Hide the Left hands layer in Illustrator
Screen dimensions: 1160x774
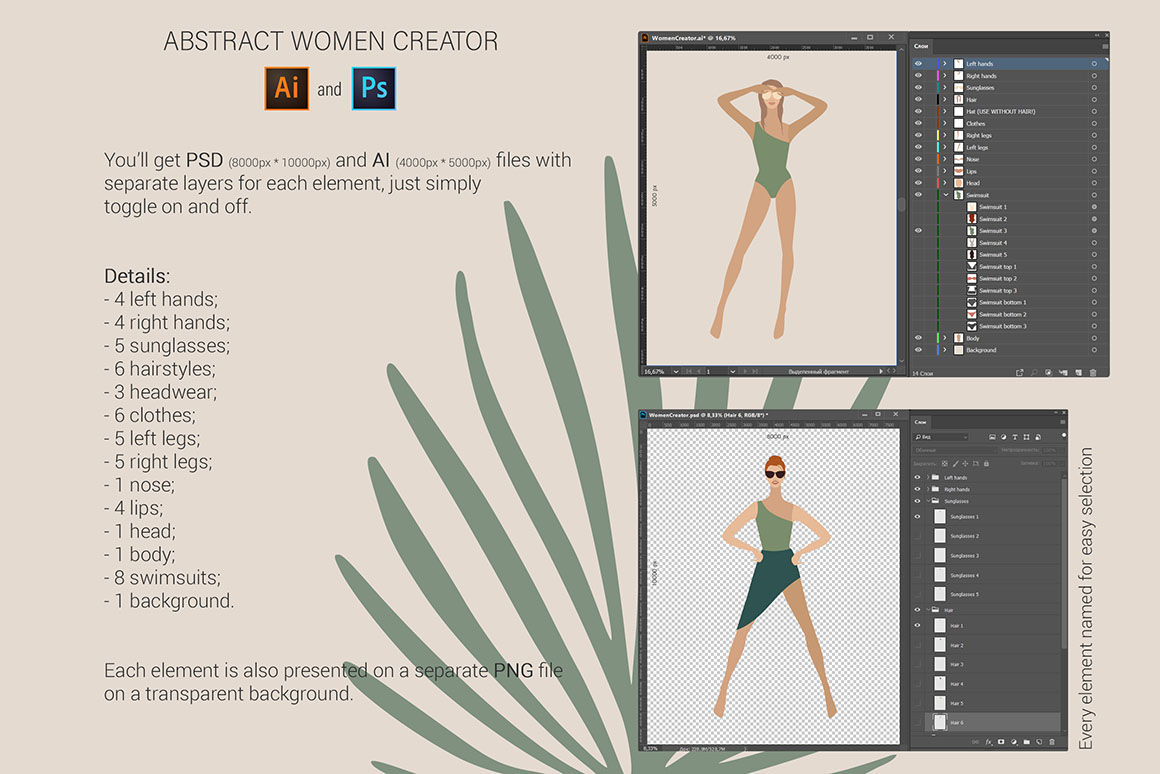(x=918, y=64)
